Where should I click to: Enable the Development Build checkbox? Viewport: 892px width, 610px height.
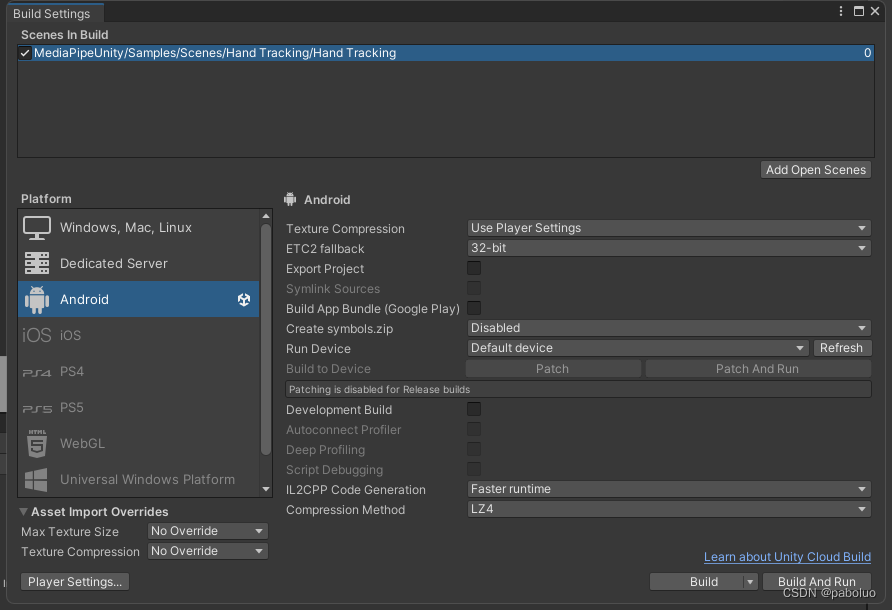pyautogui.click(x=474, y=409)
